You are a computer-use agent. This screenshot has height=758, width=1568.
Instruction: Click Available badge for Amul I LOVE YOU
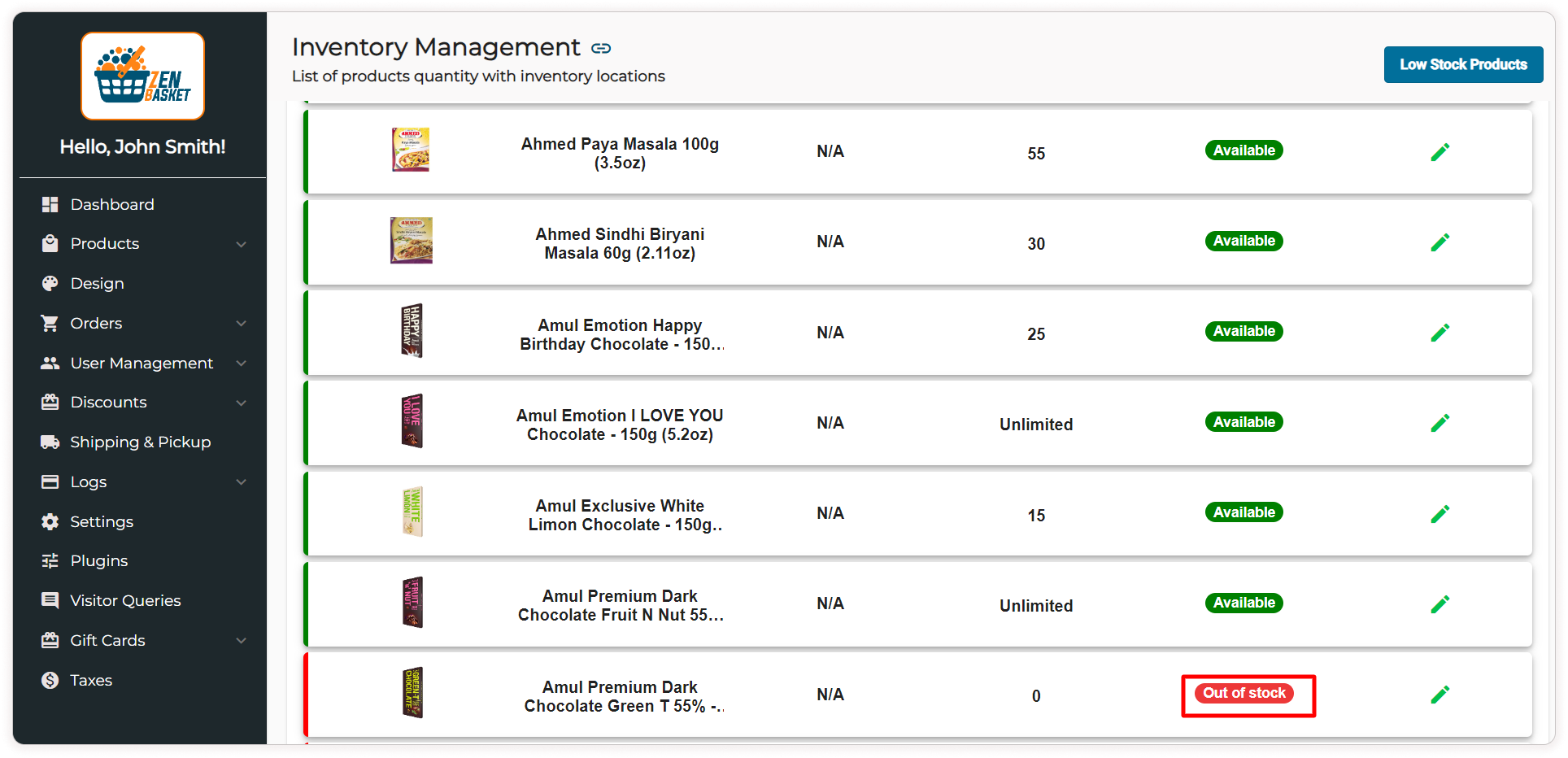1244,422
